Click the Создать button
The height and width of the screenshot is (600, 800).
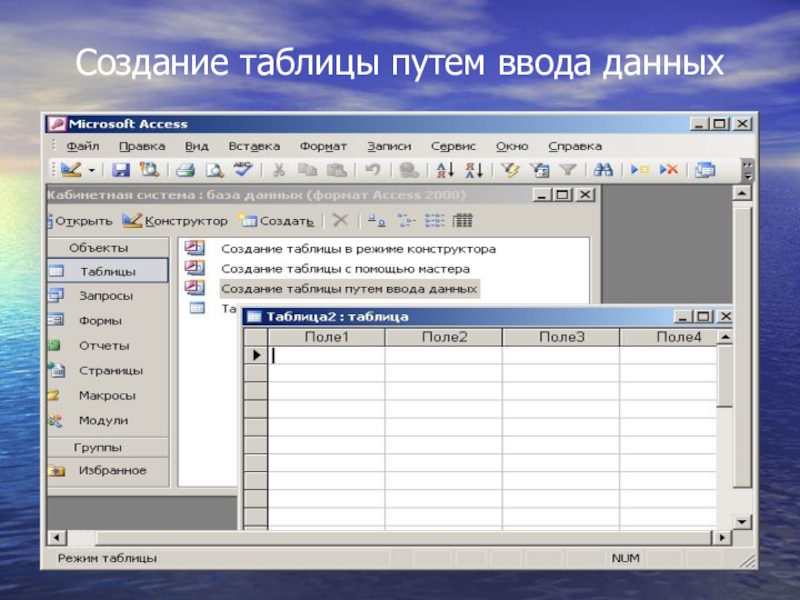[x=276, y=221]
